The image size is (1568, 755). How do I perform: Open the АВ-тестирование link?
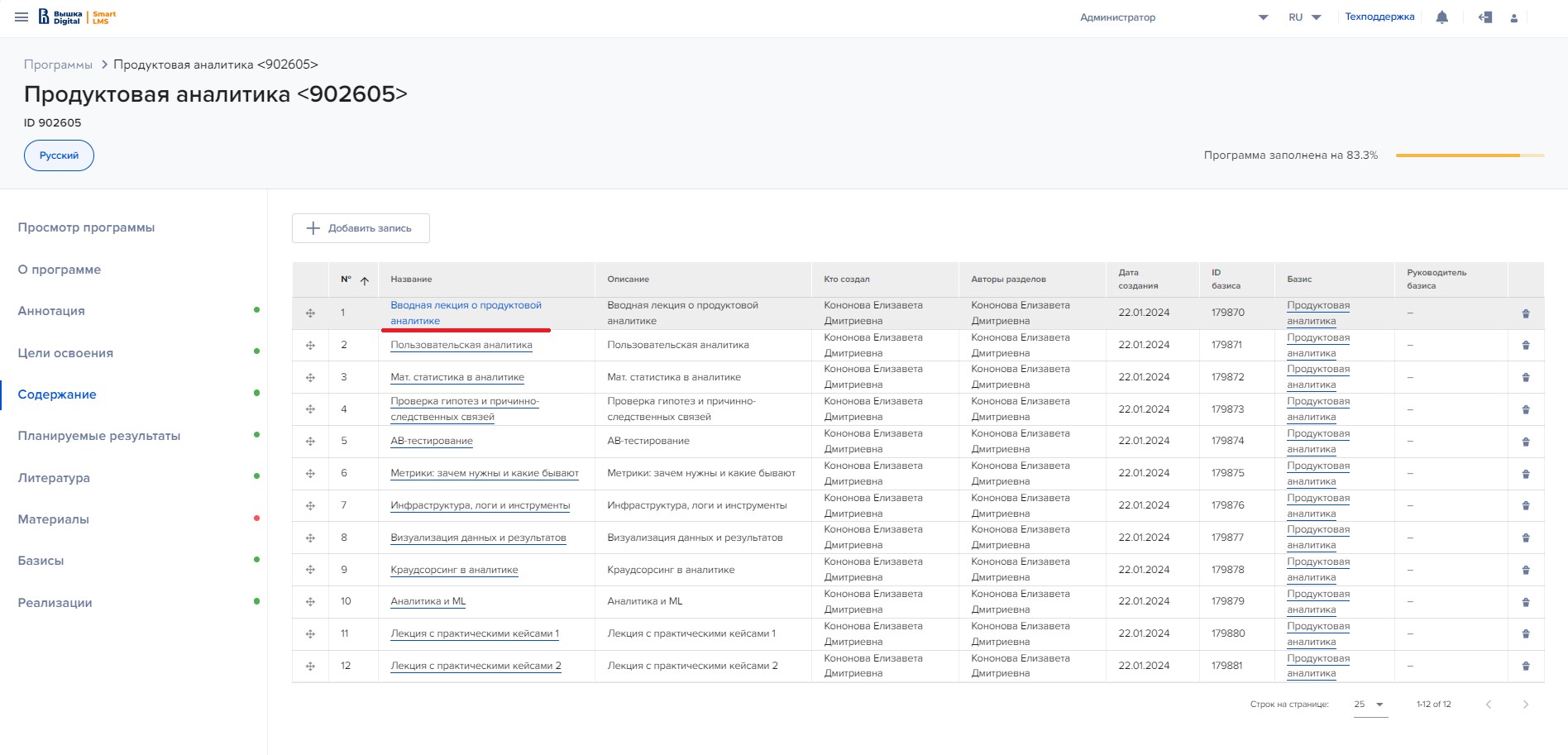pyautogui.click(x=432, y=441)
